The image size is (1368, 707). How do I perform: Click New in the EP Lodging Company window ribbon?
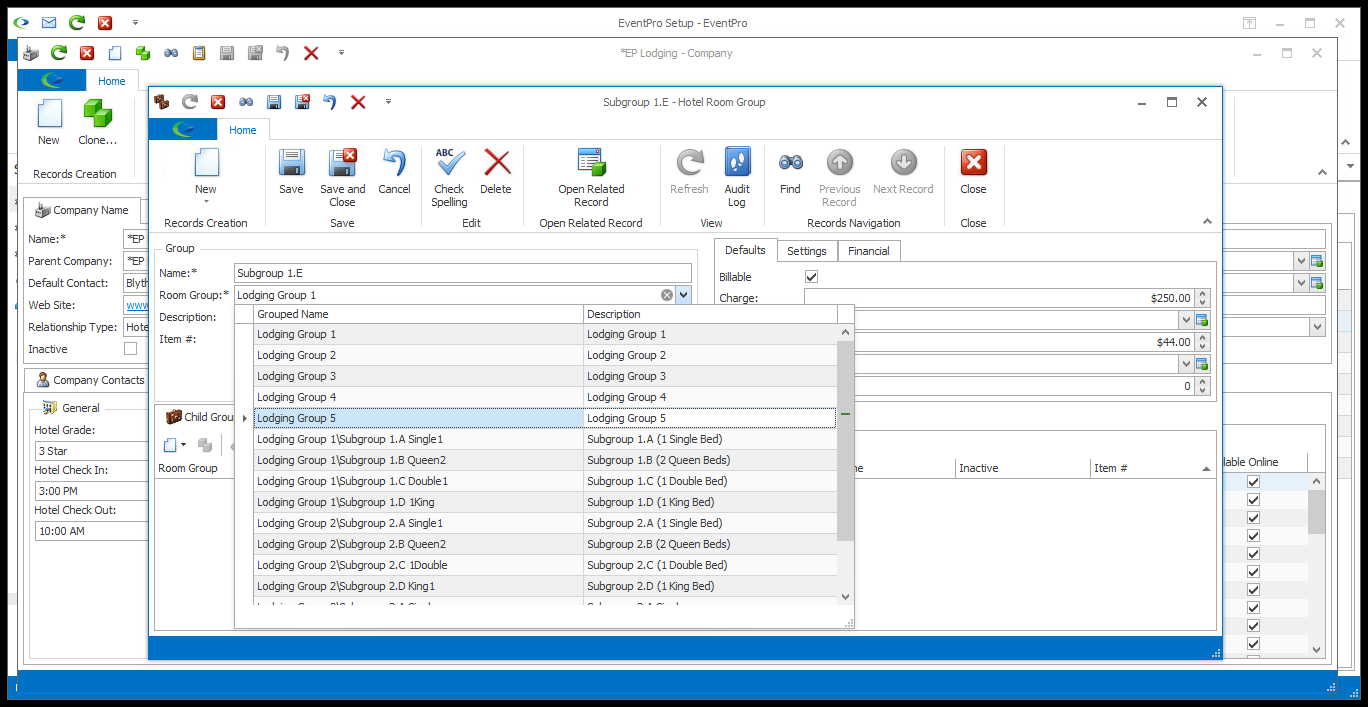[49, 123]
